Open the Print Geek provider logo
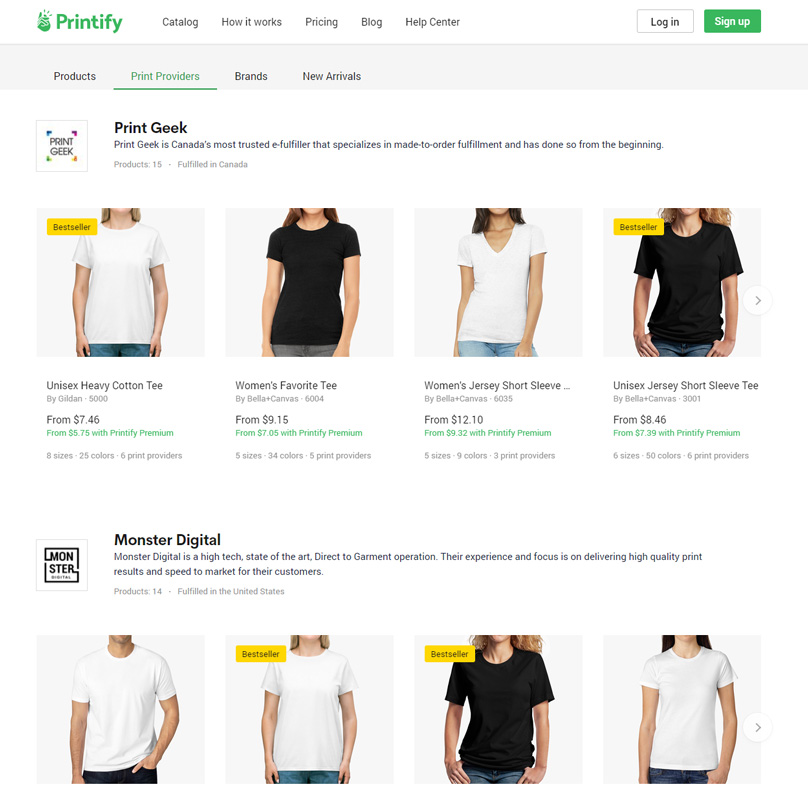This screenshot has width=808, height=799. pyautogui.click(x=62, y=146)
